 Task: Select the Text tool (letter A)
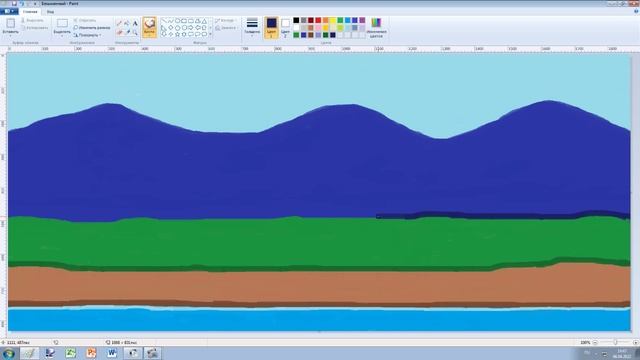(x=135, y=23)
